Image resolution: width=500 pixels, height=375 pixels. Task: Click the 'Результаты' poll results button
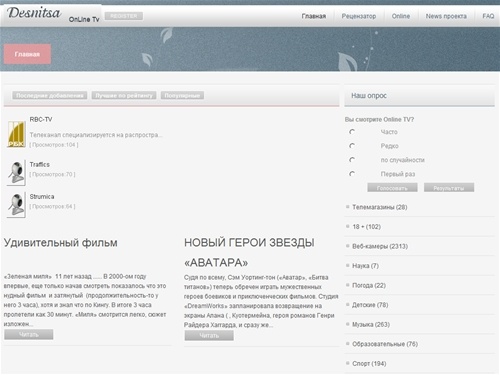449,188
